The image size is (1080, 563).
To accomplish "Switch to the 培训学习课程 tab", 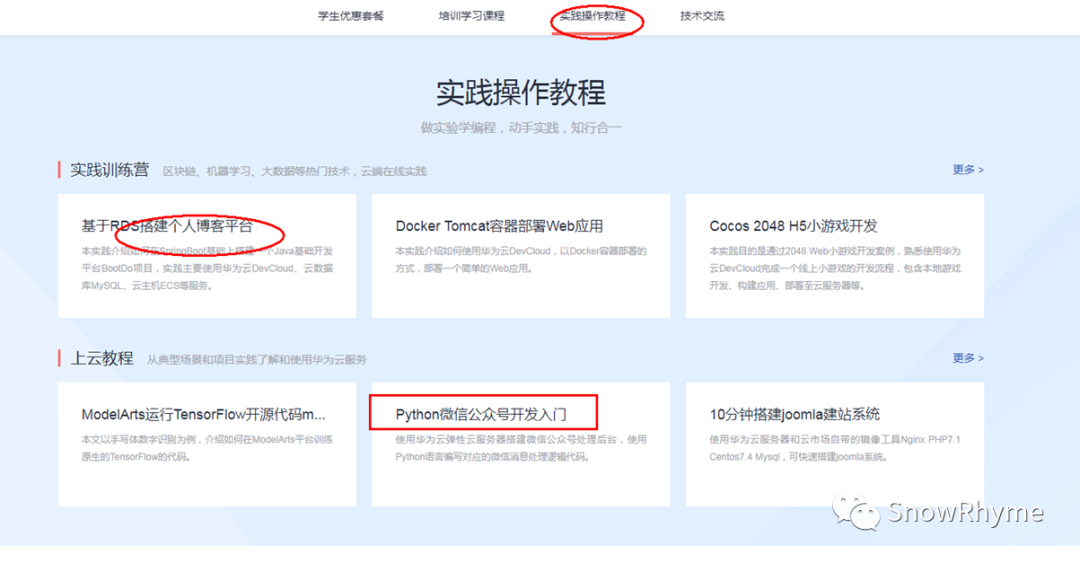I will (472, 16).
